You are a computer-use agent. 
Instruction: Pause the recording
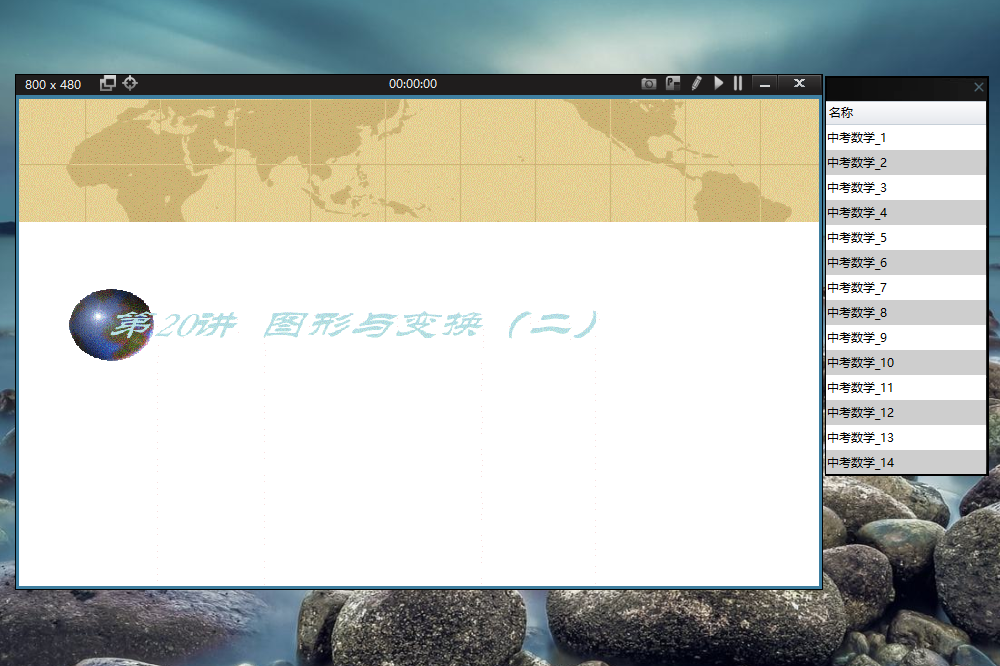pyautogui.click(x=738, y=84)
